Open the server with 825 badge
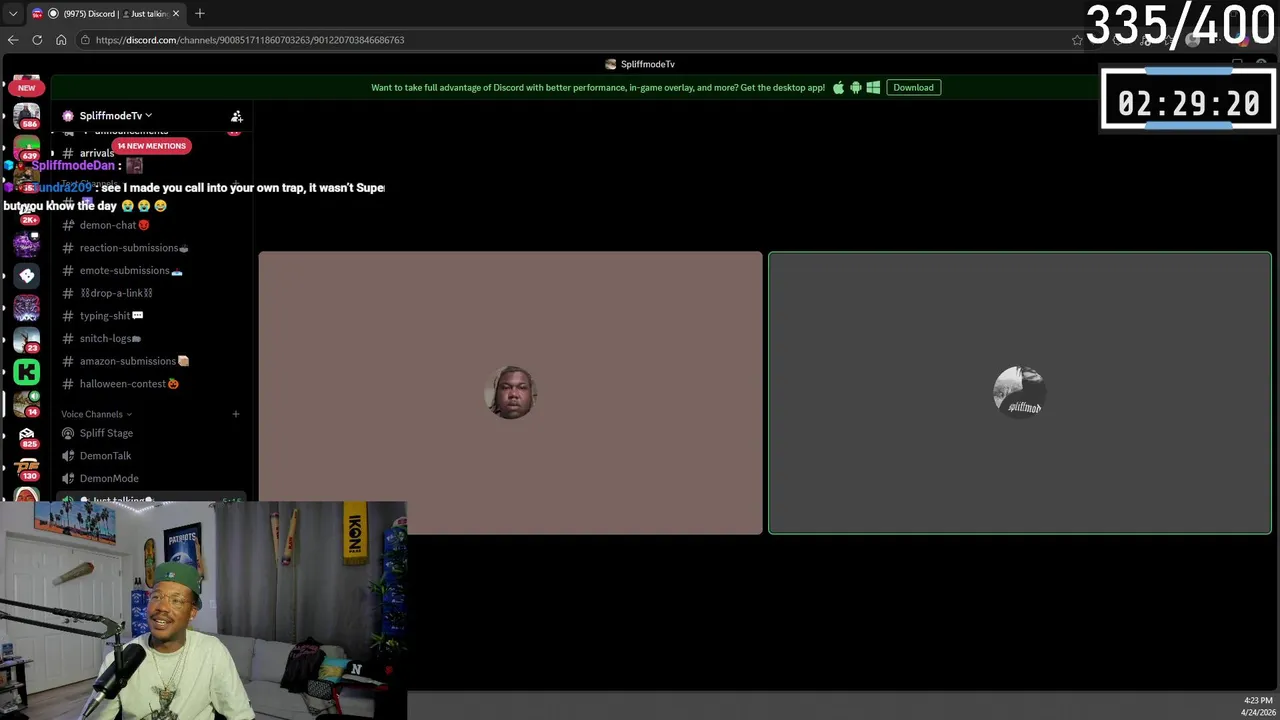This screenshot has width=1280, height=720. point(26,437)
